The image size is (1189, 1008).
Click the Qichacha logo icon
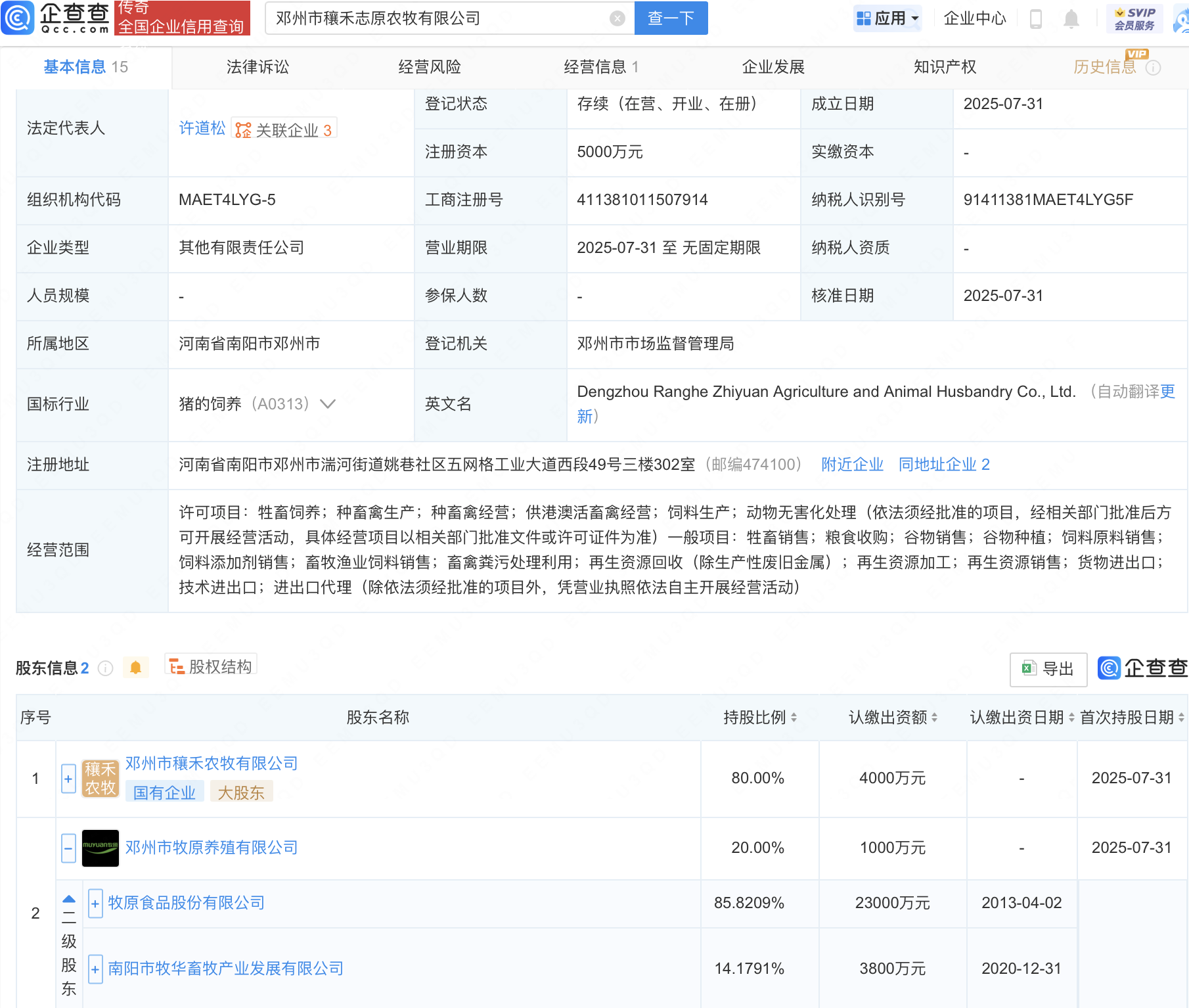pos(18,18)
